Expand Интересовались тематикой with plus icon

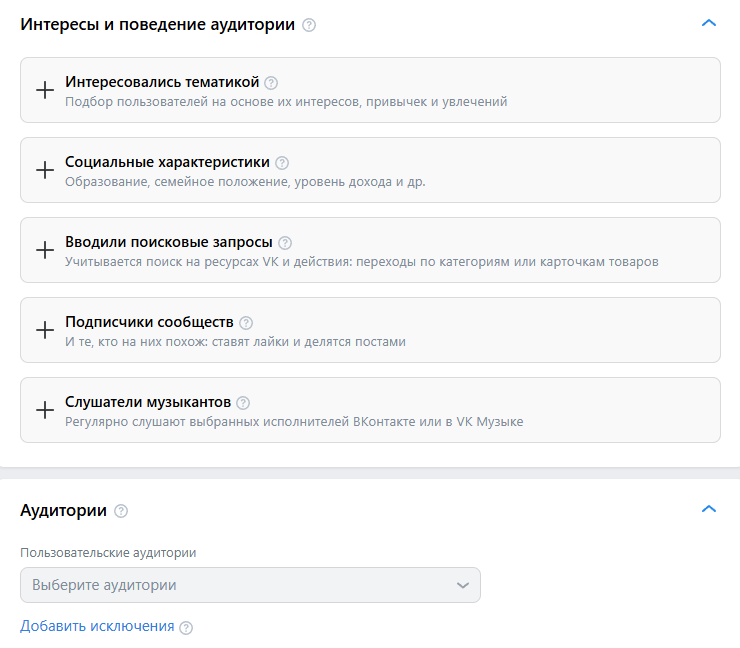click(45, 90)
